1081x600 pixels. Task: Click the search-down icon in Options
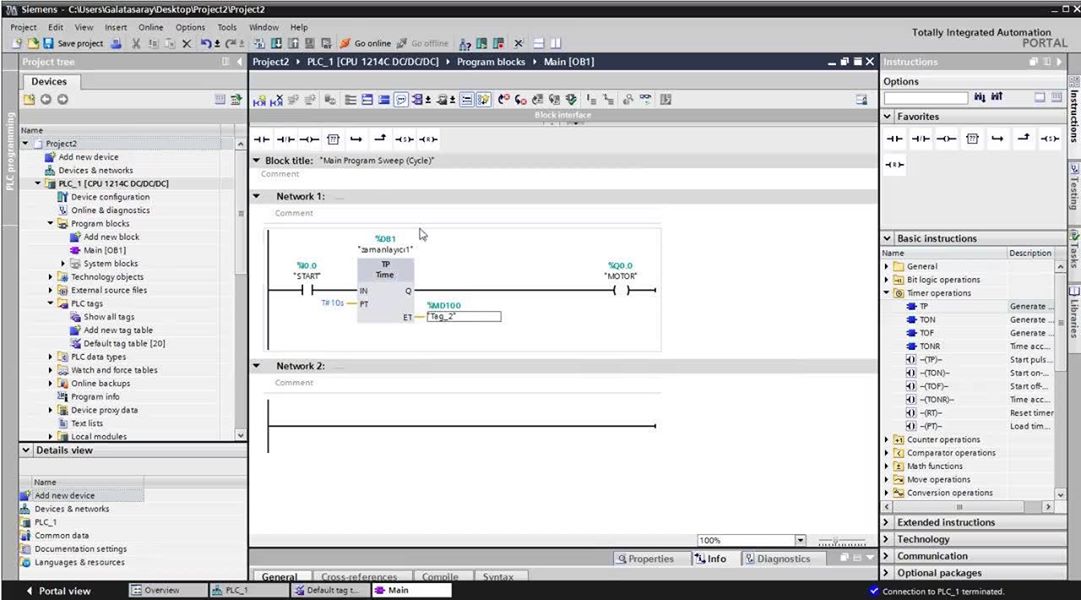click(x=980, y=98)
